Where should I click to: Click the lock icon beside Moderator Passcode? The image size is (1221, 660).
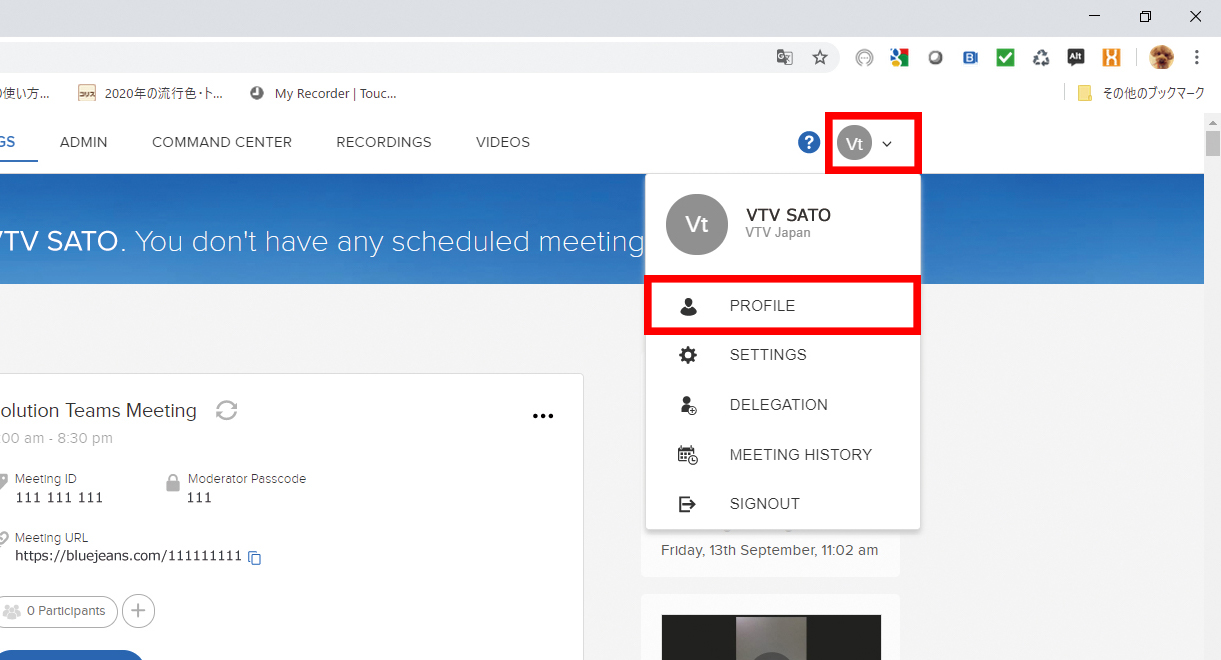(173, 484)
